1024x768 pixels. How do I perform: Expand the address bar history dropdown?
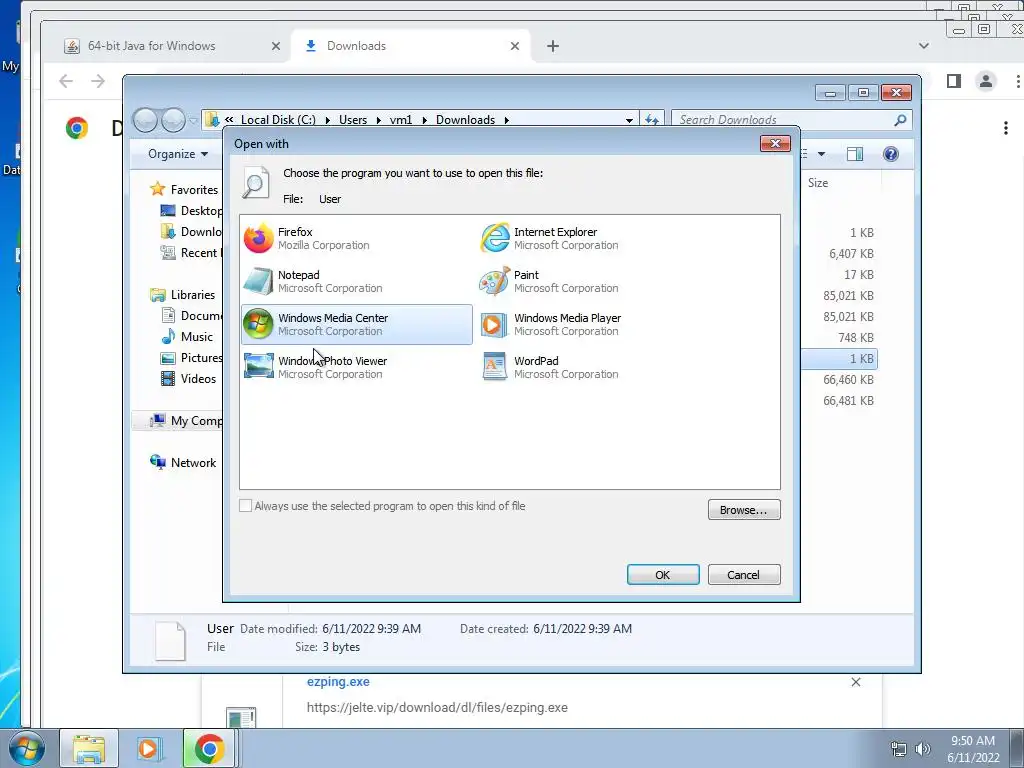[629, 120]
